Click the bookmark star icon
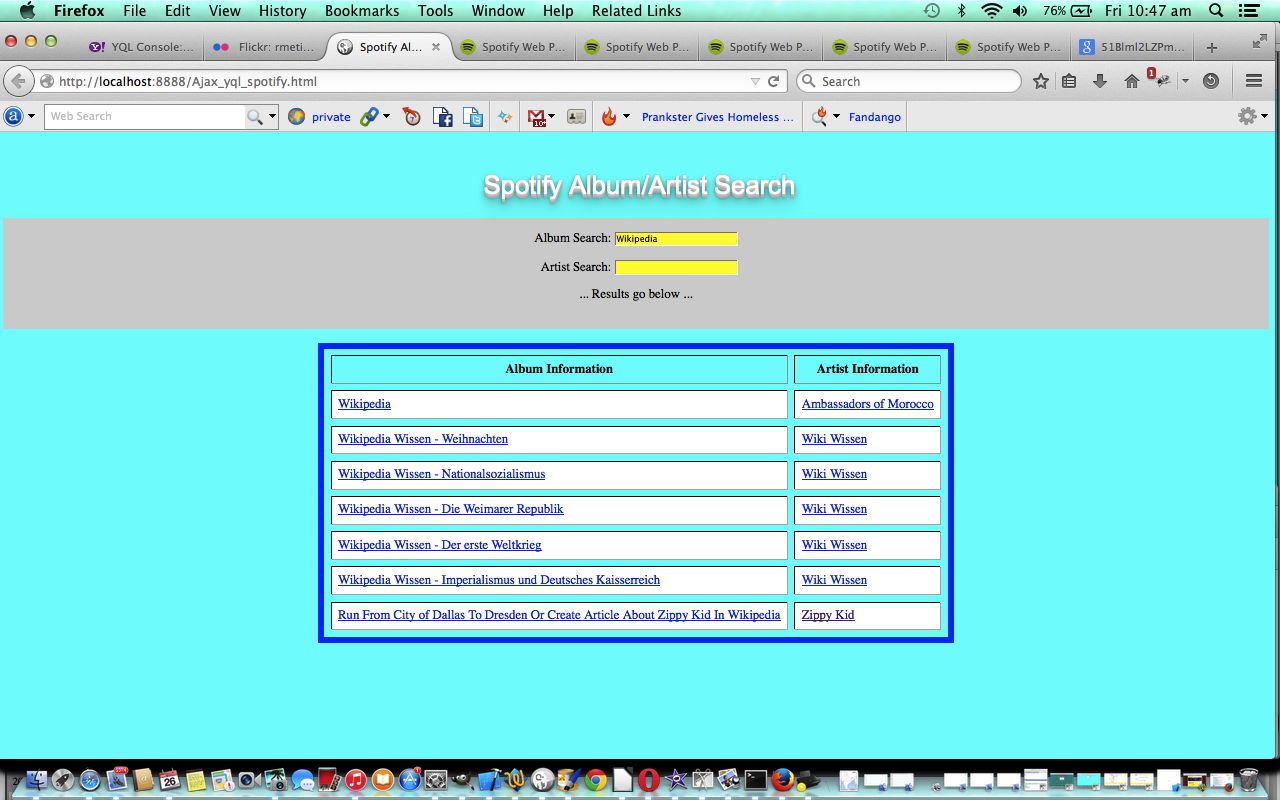The width and height of the screenshot is (1280, 800). pyautogui.click(x=1041, y=81)
